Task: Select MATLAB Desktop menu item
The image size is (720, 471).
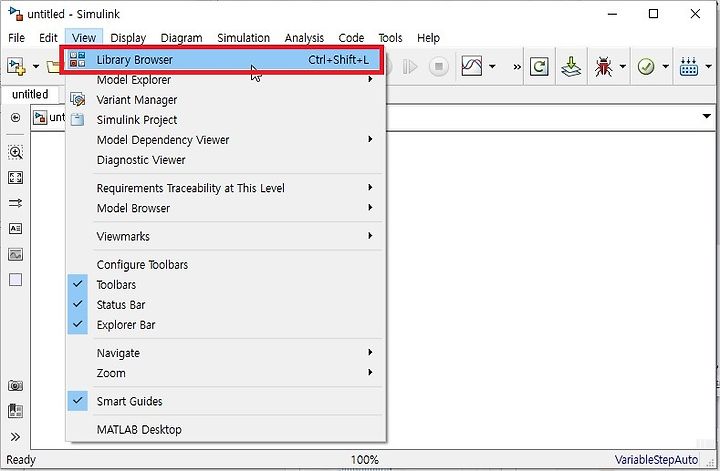Action: (x=226, y=430)
